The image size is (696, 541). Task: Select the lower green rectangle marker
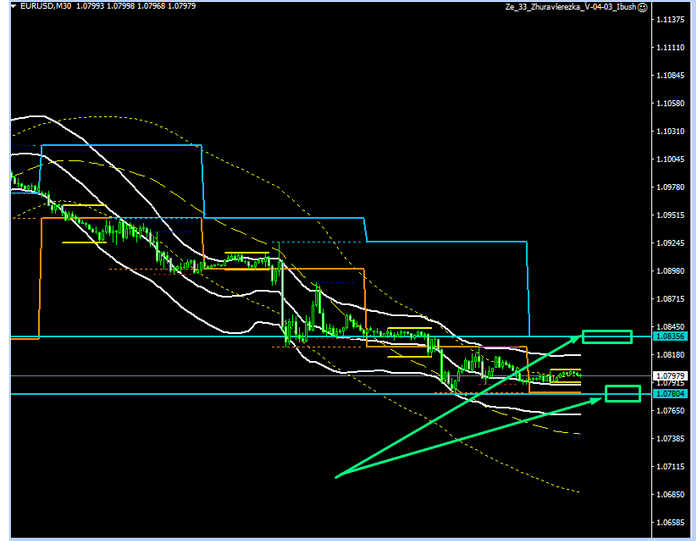(x=622, y=394)
